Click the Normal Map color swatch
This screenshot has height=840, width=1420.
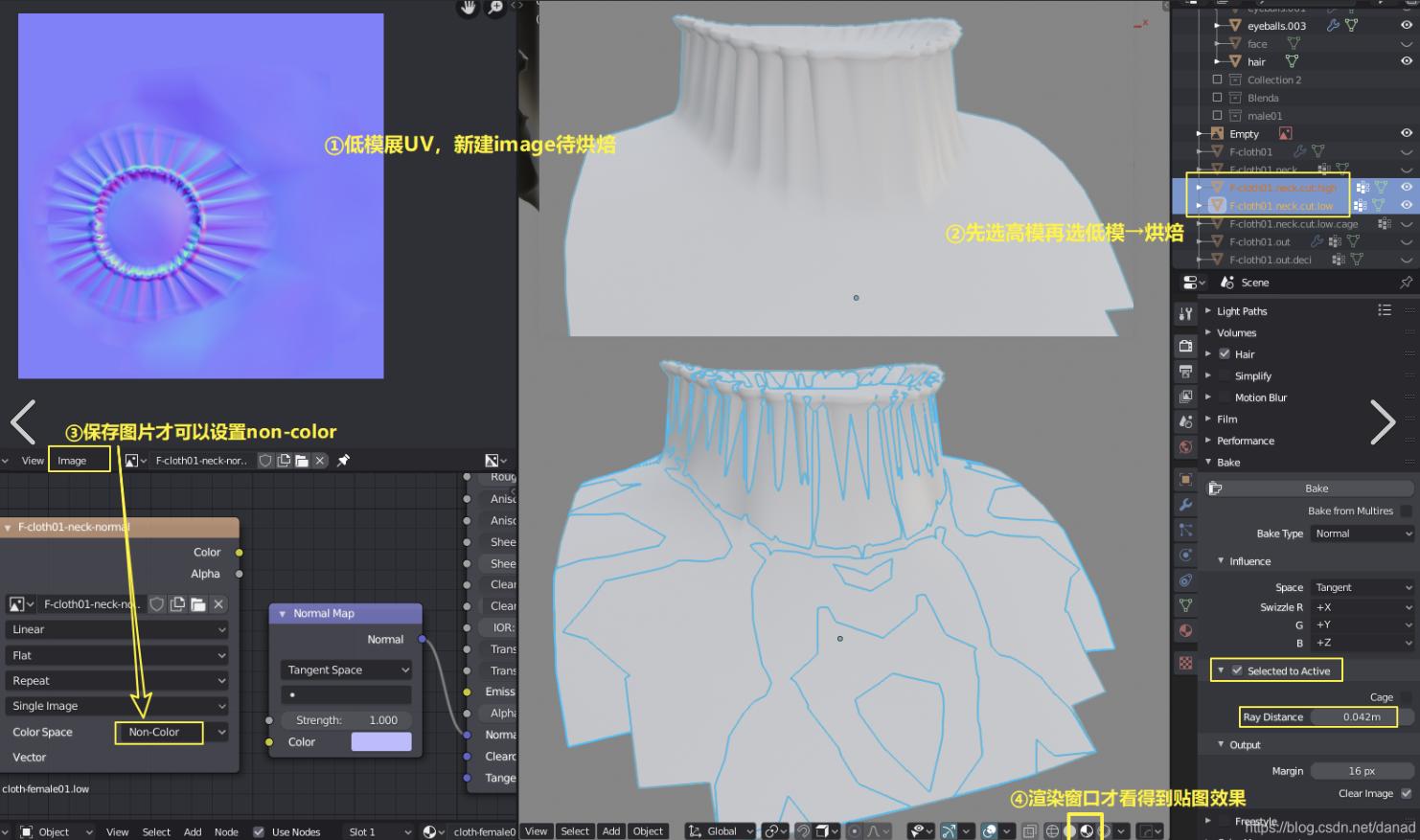381,741
